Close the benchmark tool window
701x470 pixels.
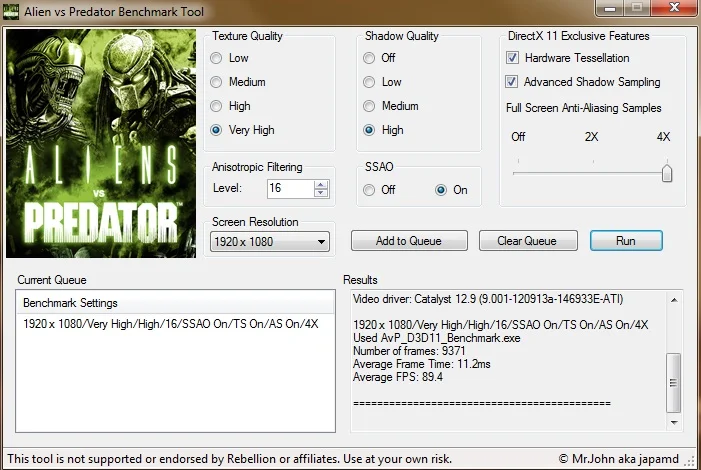[675, 8]
